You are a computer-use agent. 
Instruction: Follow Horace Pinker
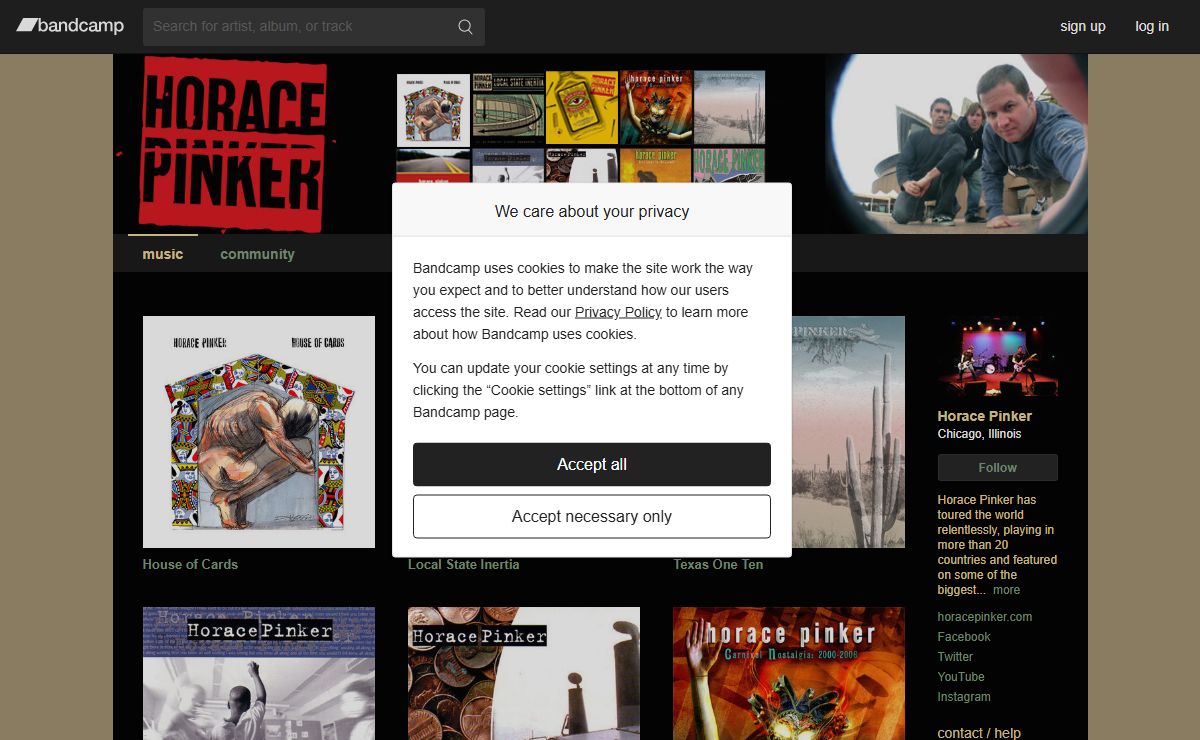pos(997,467)
